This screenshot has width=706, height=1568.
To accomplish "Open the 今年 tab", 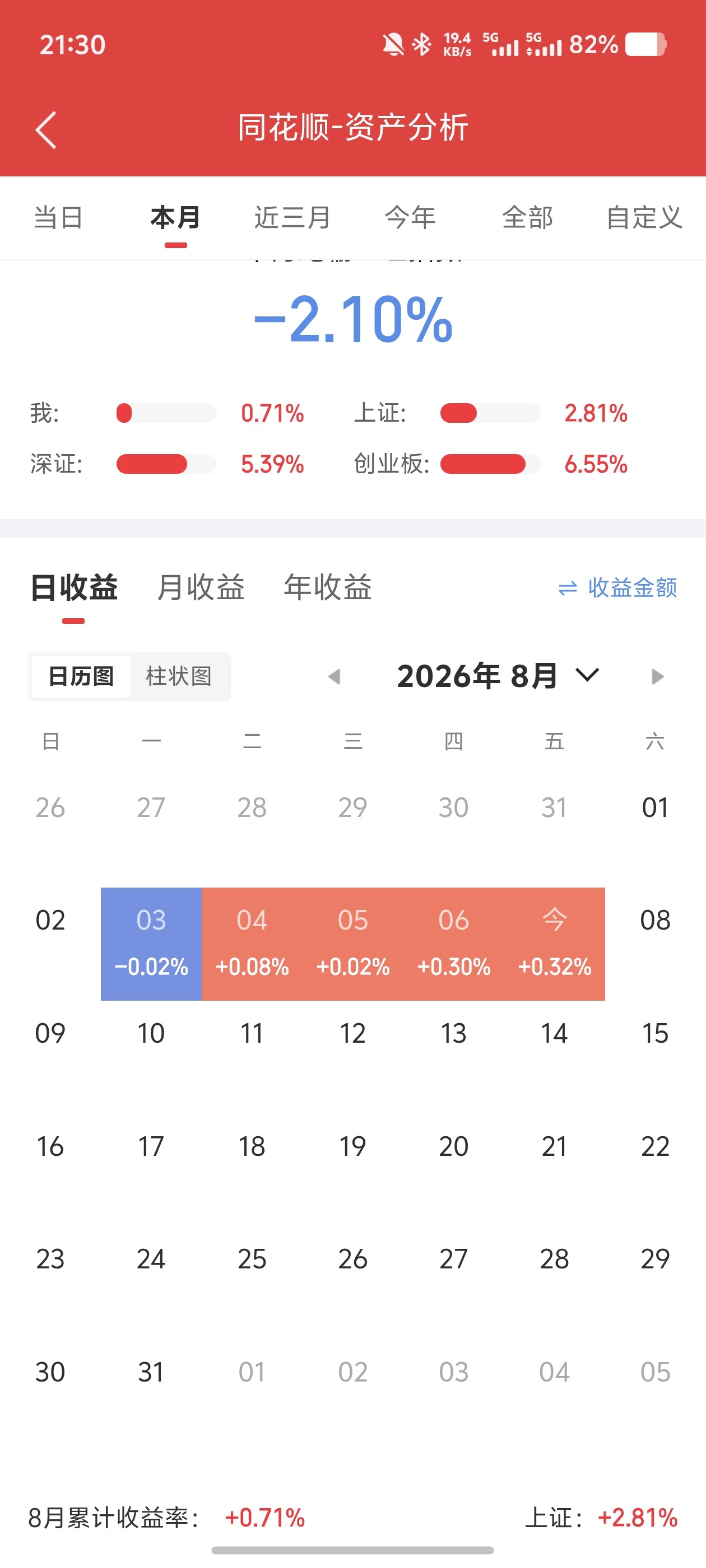I will [410, 217].
